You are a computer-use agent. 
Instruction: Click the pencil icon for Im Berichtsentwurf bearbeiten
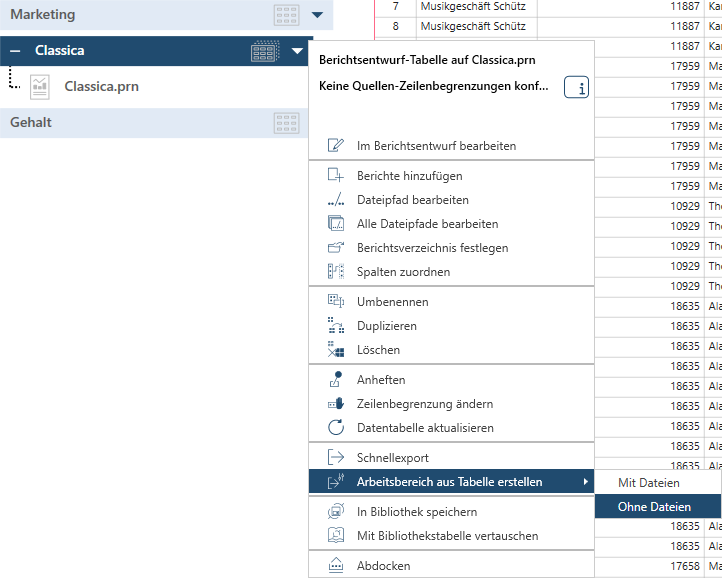(336, 146)
